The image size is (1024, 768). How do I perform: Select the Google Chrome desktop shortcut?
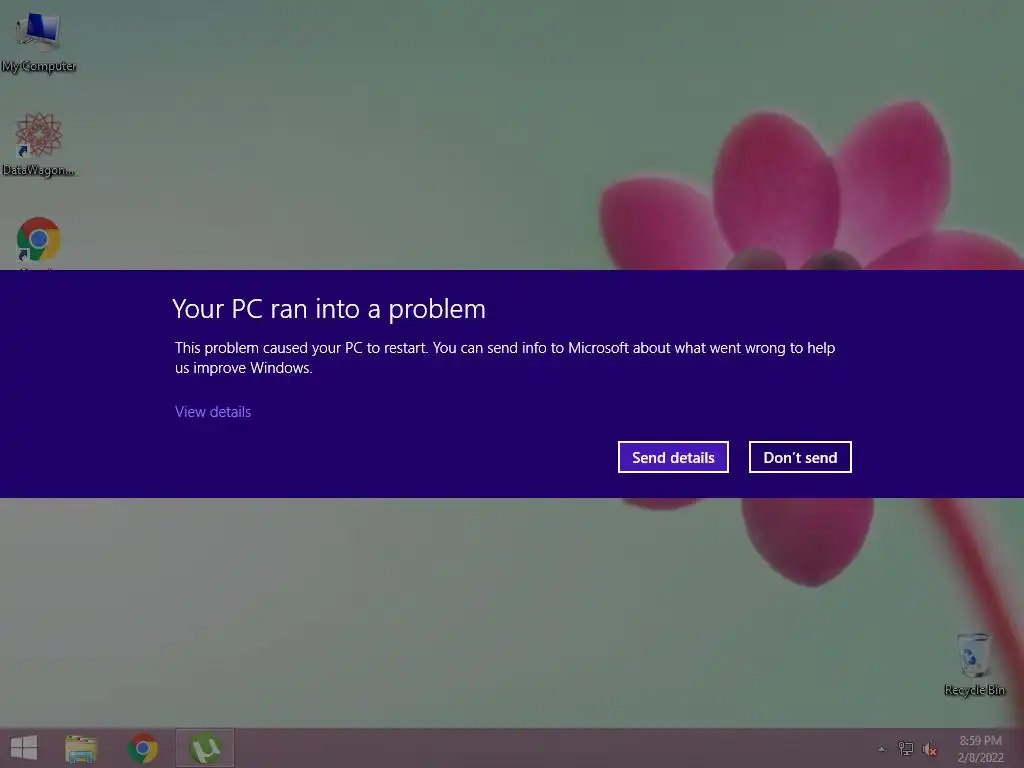39,242
